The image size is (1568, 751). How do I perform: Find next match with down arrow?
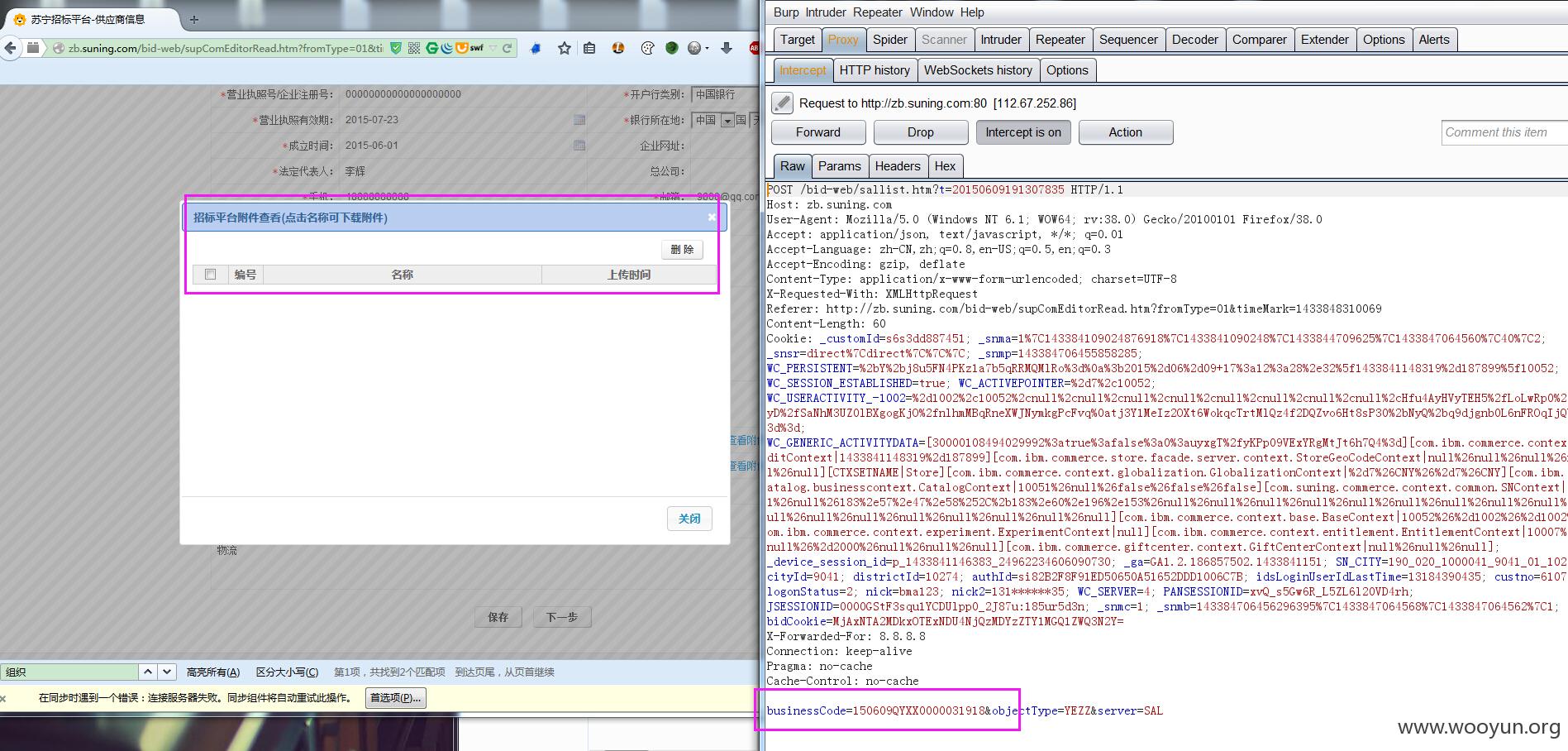tap(167, 672)
